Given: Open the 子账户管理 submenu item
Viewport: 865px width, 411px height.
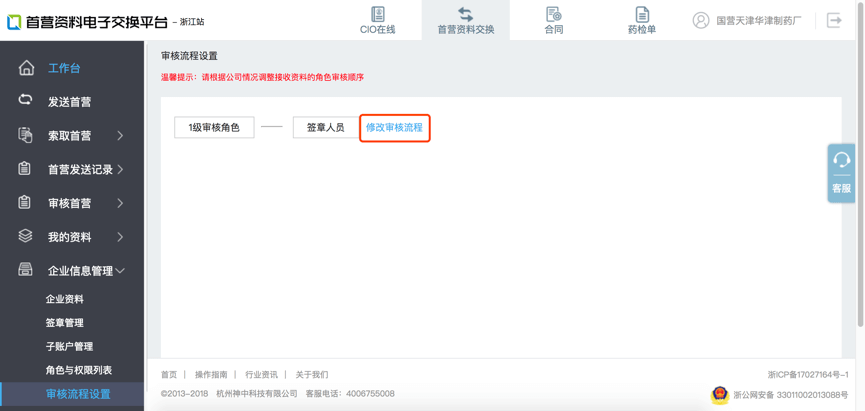Looking at the screenshot, I should [x=70, y=346].
